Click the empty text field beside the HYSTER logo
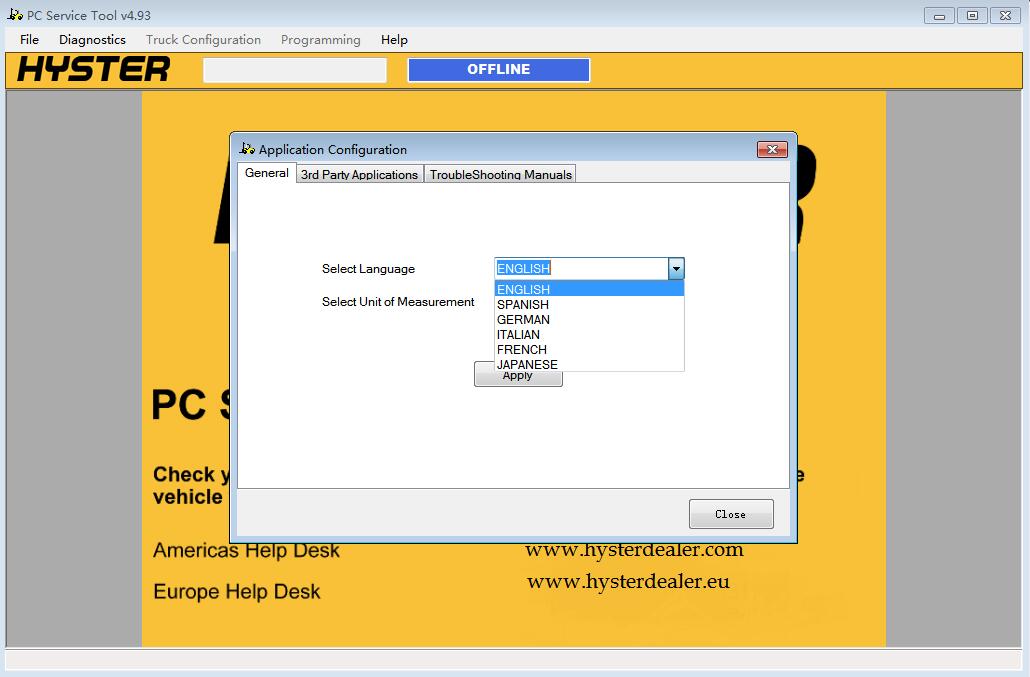 coord(294,69)
